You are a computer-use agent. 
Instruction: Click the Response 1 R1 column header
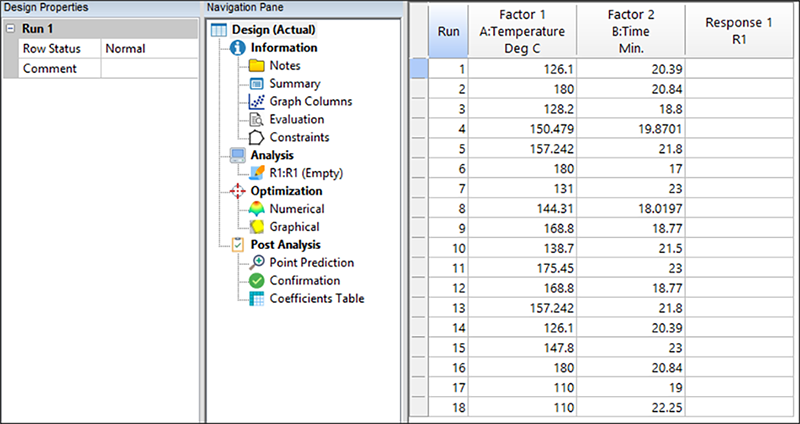click(741, 31)
